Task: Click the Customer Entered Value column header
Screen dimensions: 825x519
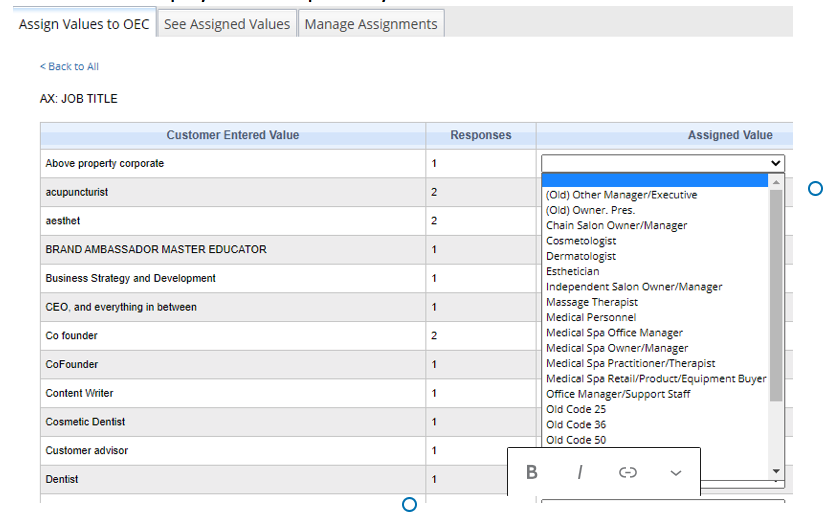Action: 232,135
